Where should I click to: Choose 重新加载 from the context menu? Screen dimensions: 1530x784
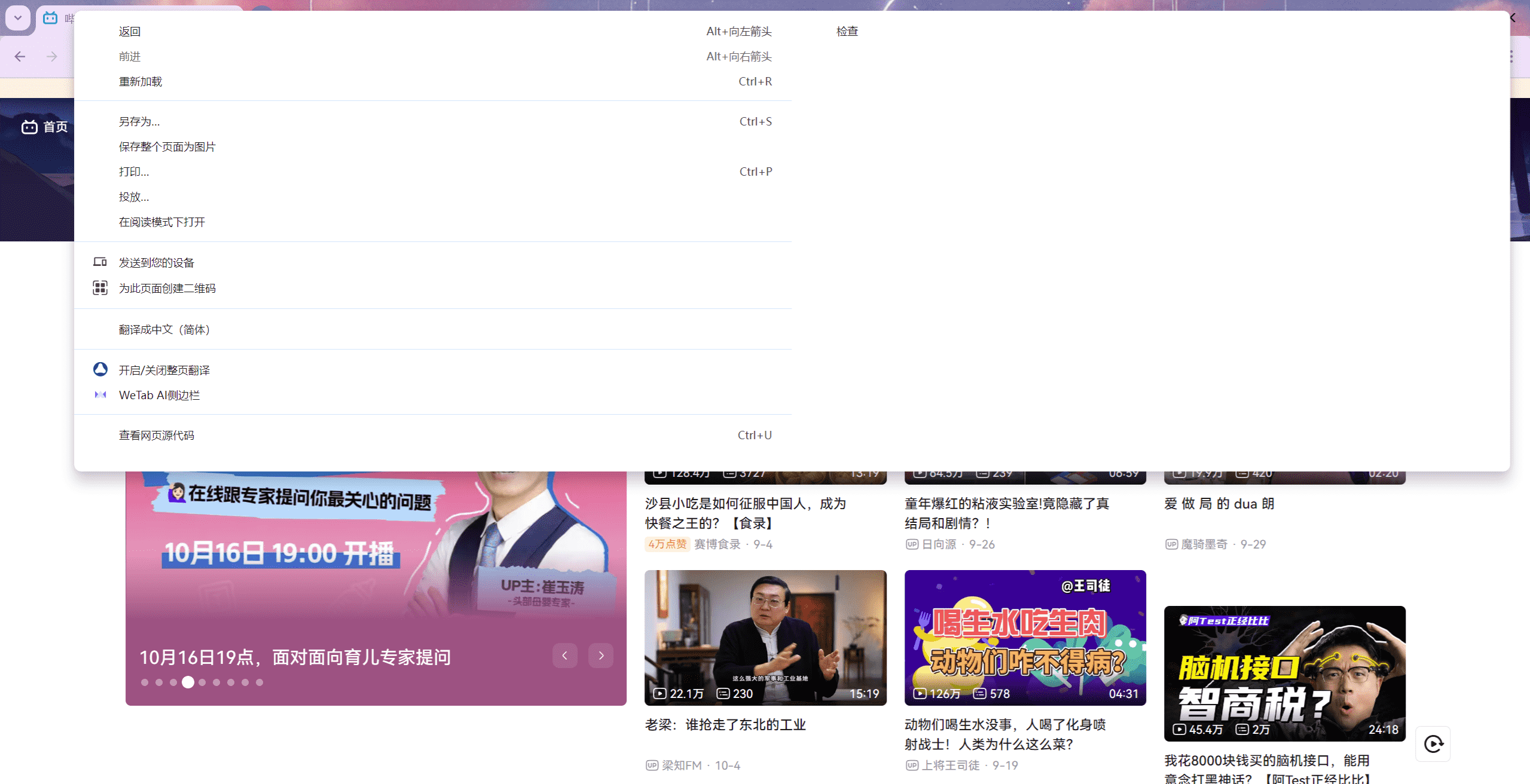click(x=141, y=81)
